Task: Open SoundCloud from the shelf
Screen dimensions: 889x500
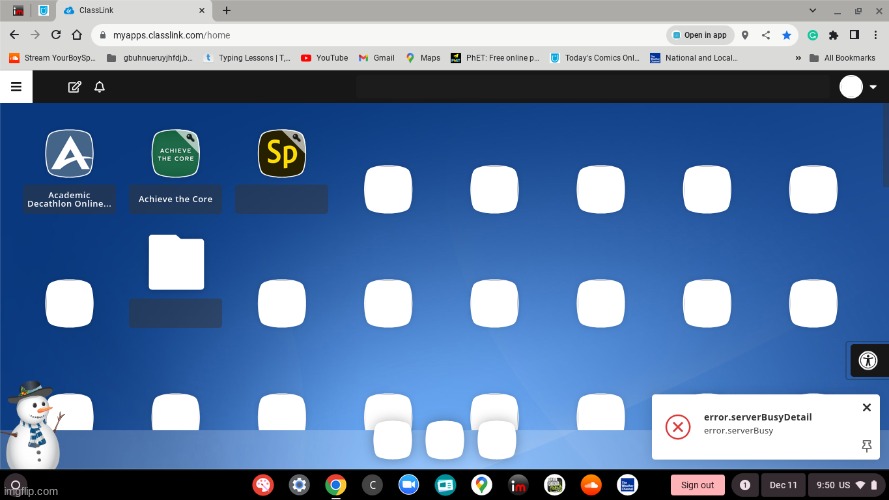Action: click(x=591, y=485)
